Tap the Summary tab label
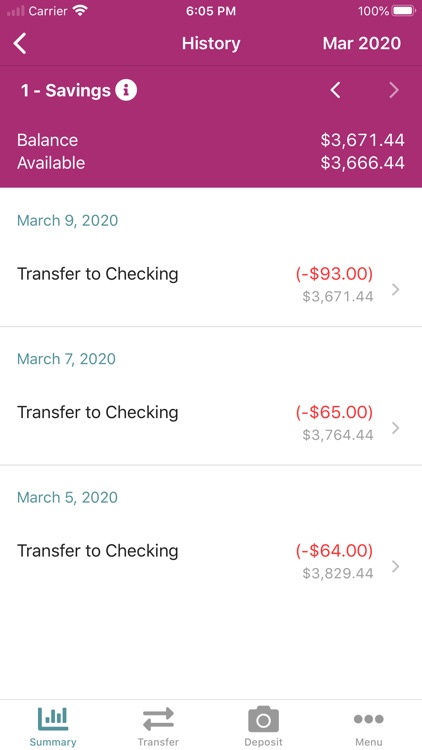This screenshot has height=750, width=422. 53,742
